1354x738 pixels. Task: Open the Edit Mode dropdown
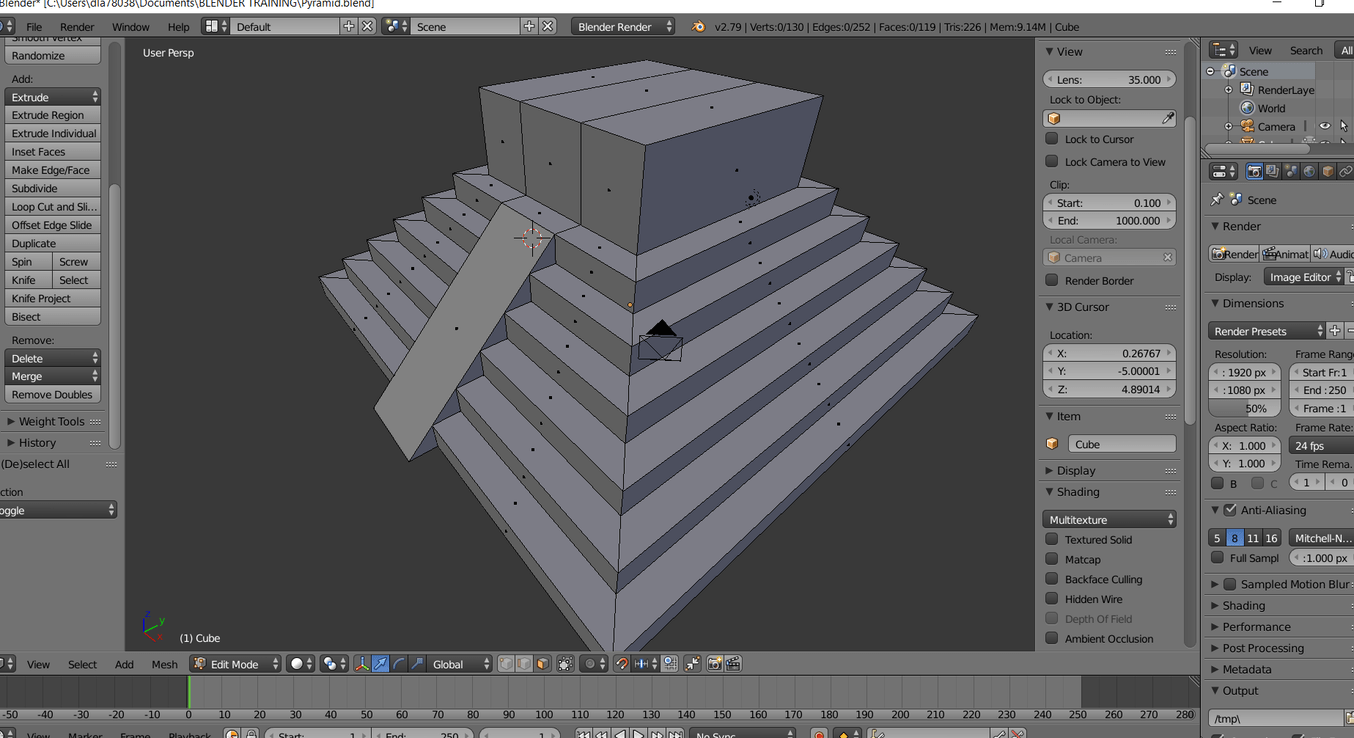click(x=236, y=664)
